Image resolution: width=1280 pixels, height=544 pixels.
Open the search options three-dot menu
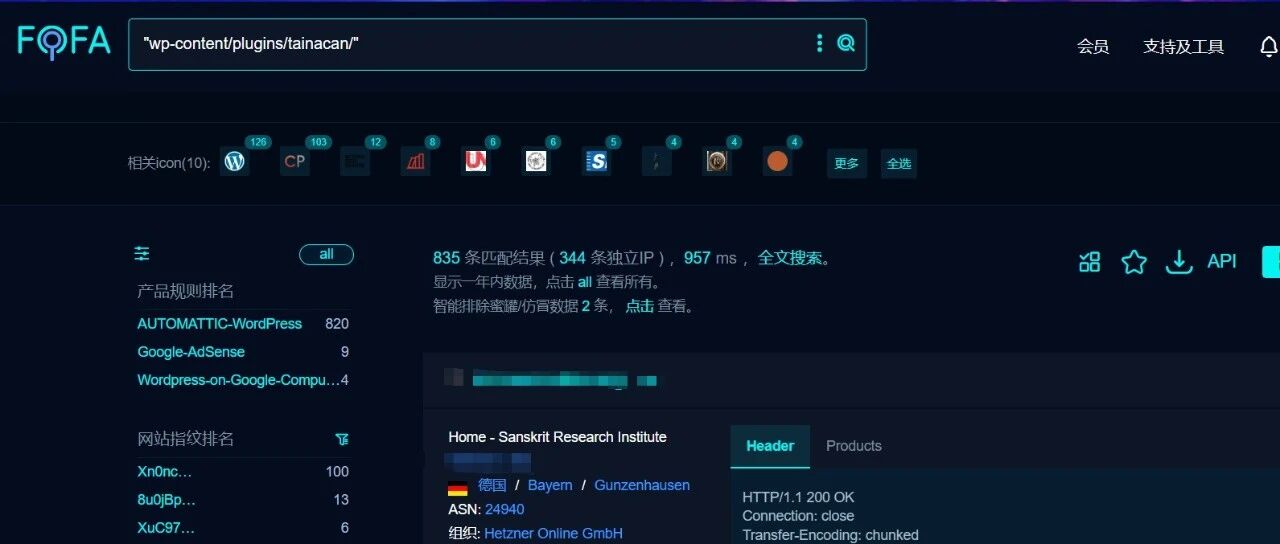pyautogui.click(x=819, y=43)
